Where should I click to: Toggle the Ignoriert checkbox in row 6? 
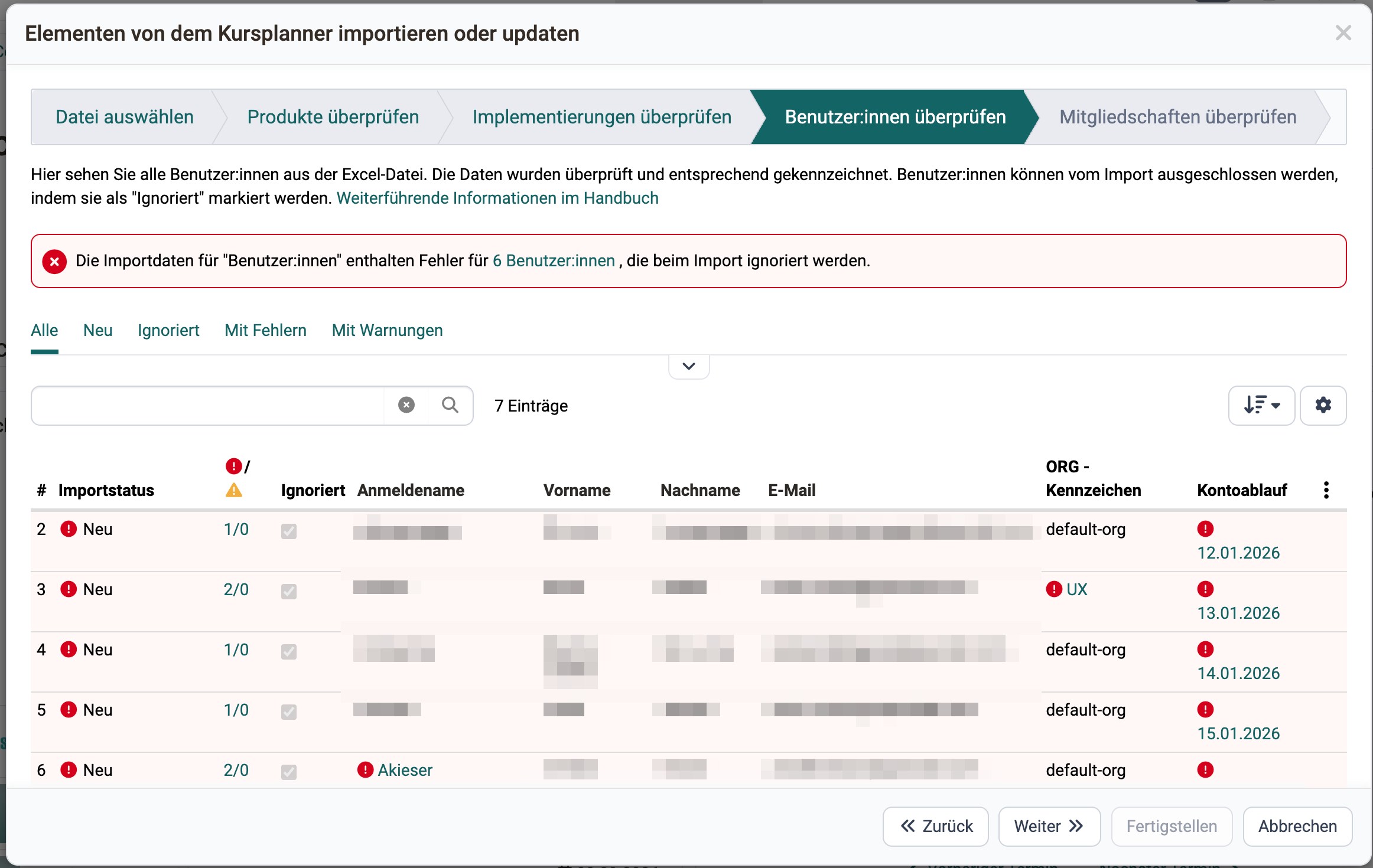[289, 772]
